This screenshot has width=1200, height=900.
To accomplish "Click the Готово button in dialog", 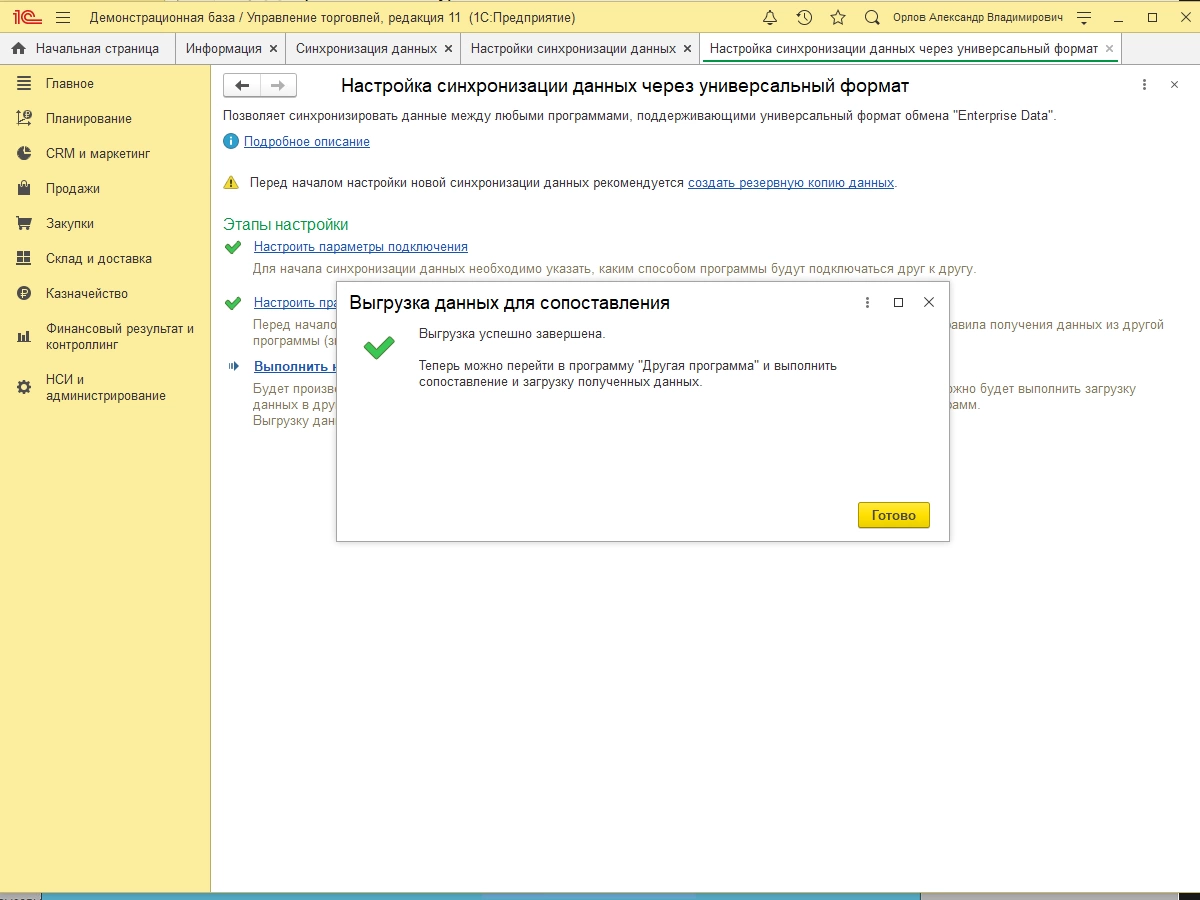I will [894, 515].
